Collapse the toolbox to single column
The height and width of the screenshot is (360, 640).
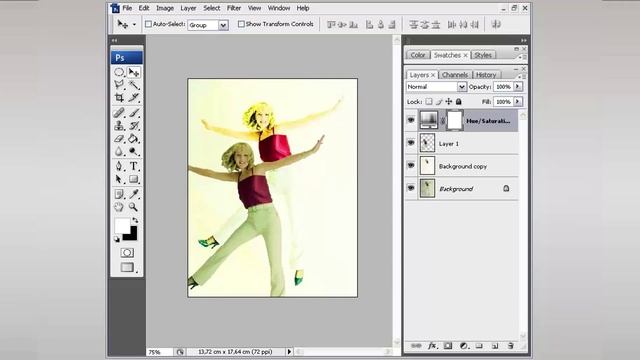[114, 40]
